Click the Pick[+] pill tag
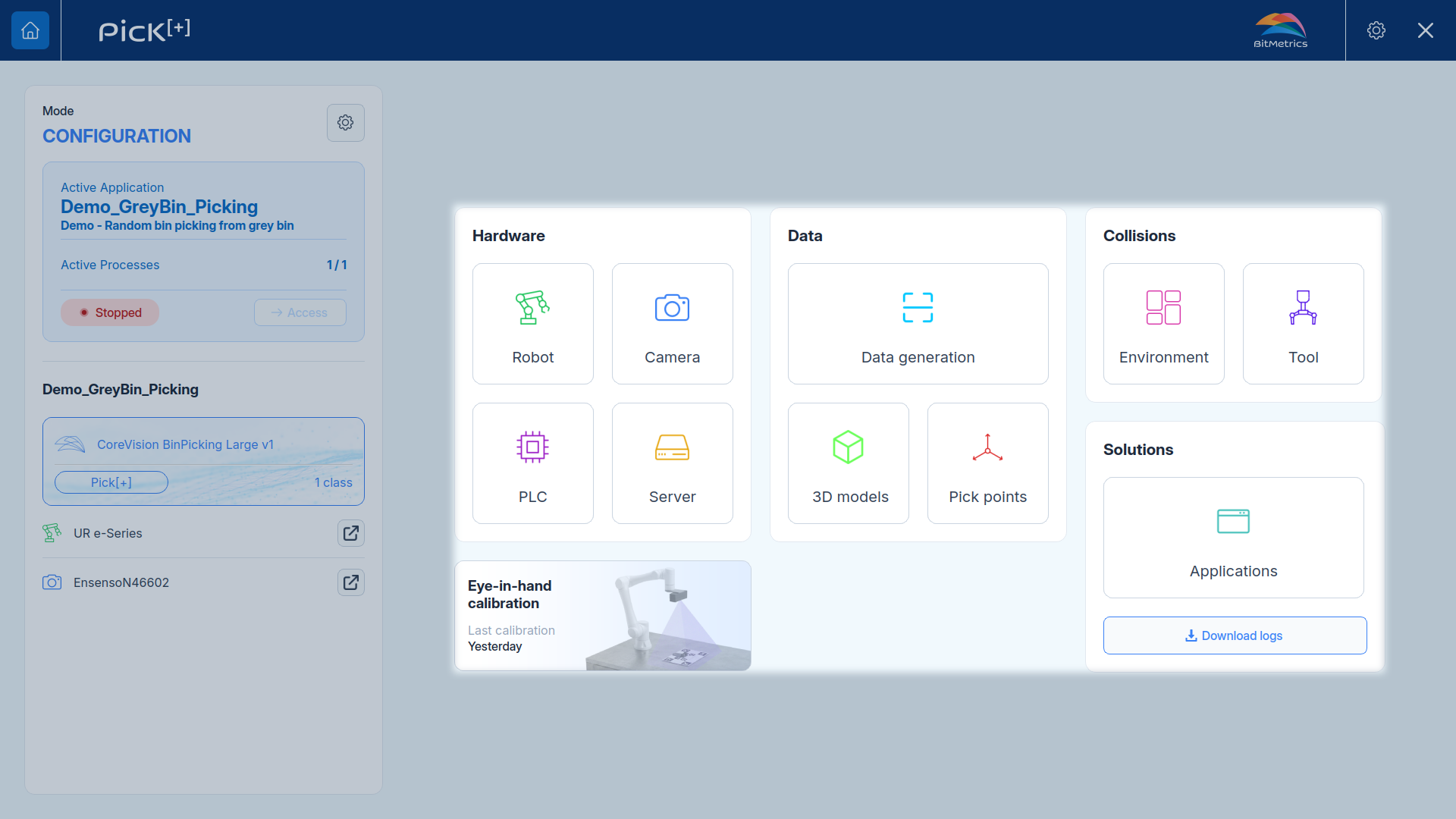Image resolution: width=1456 pixels, height=819 pixels. tap(111, 482)
